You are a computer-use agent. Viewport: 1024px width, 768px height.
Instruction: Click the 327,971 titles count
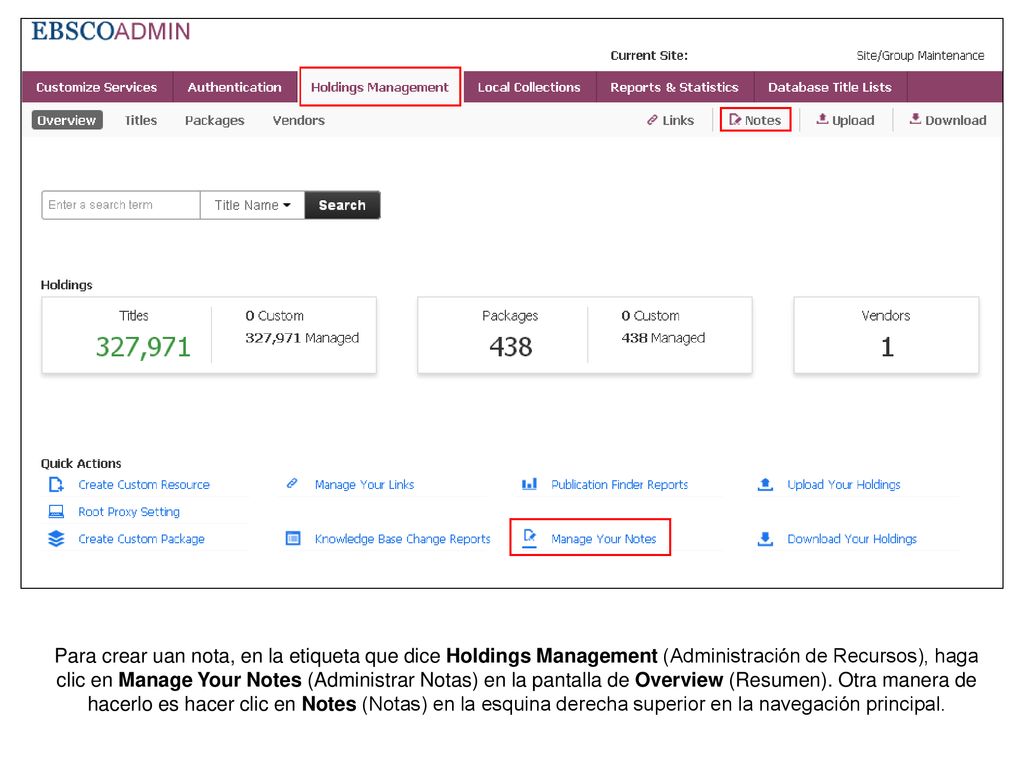(143, 347)
